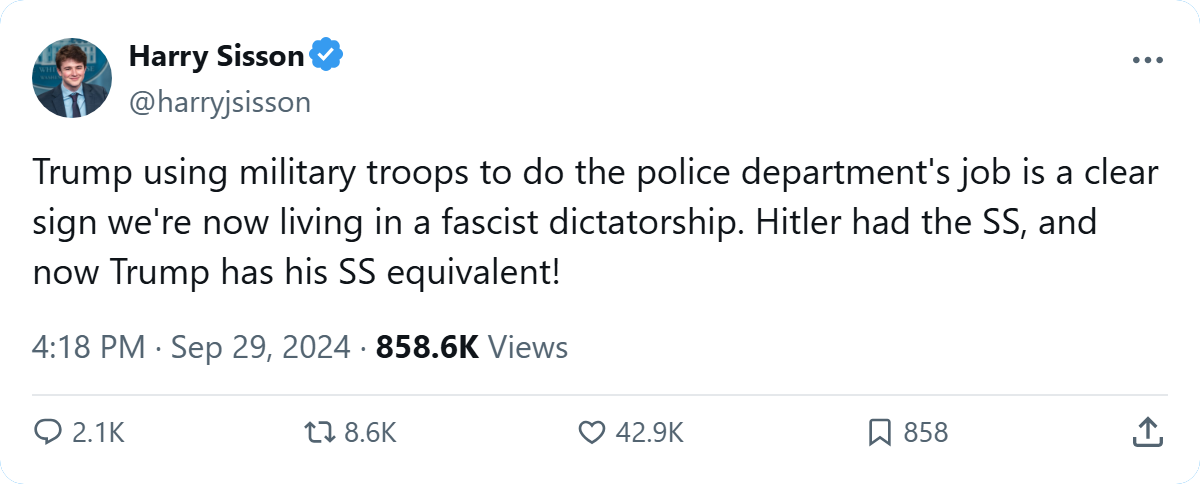The height and width of the screenshot is (484, 1200).
Task: Open the 4:18 PM timestamp link
Action: pos(90,348)
